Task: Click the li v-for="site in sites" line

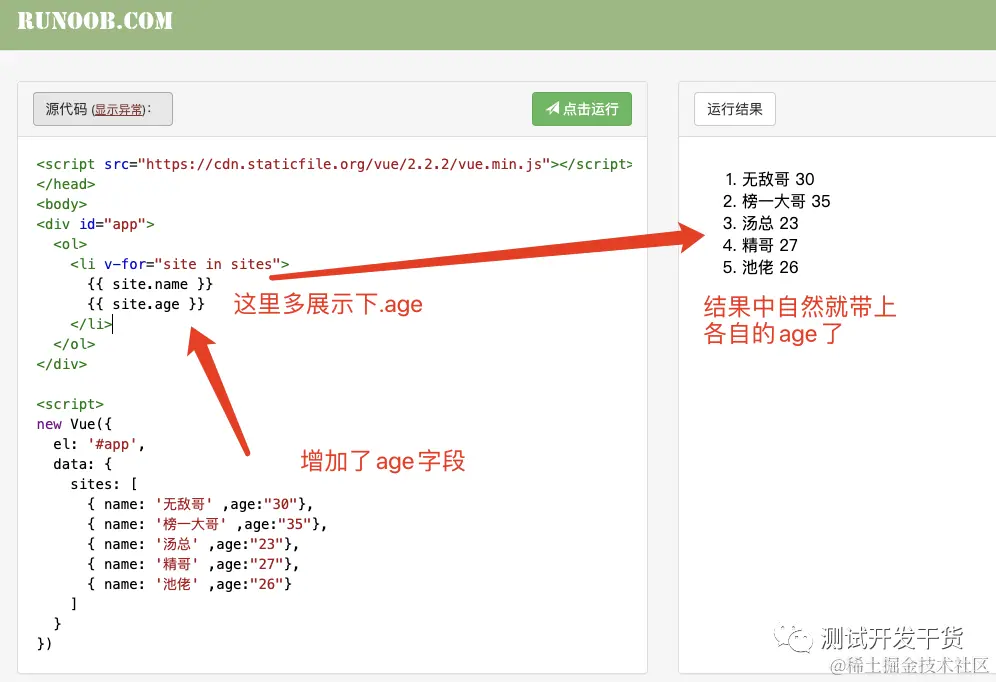Action: 180,264
